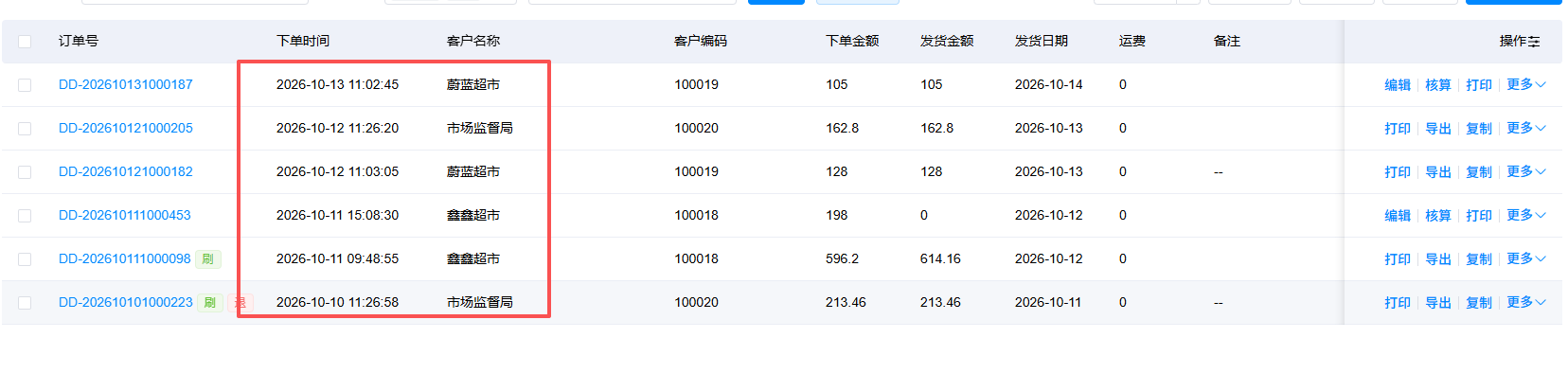Click 打印 for order DD-202610121000182
The image size is (1568, 391).
tap(1398, 172)
